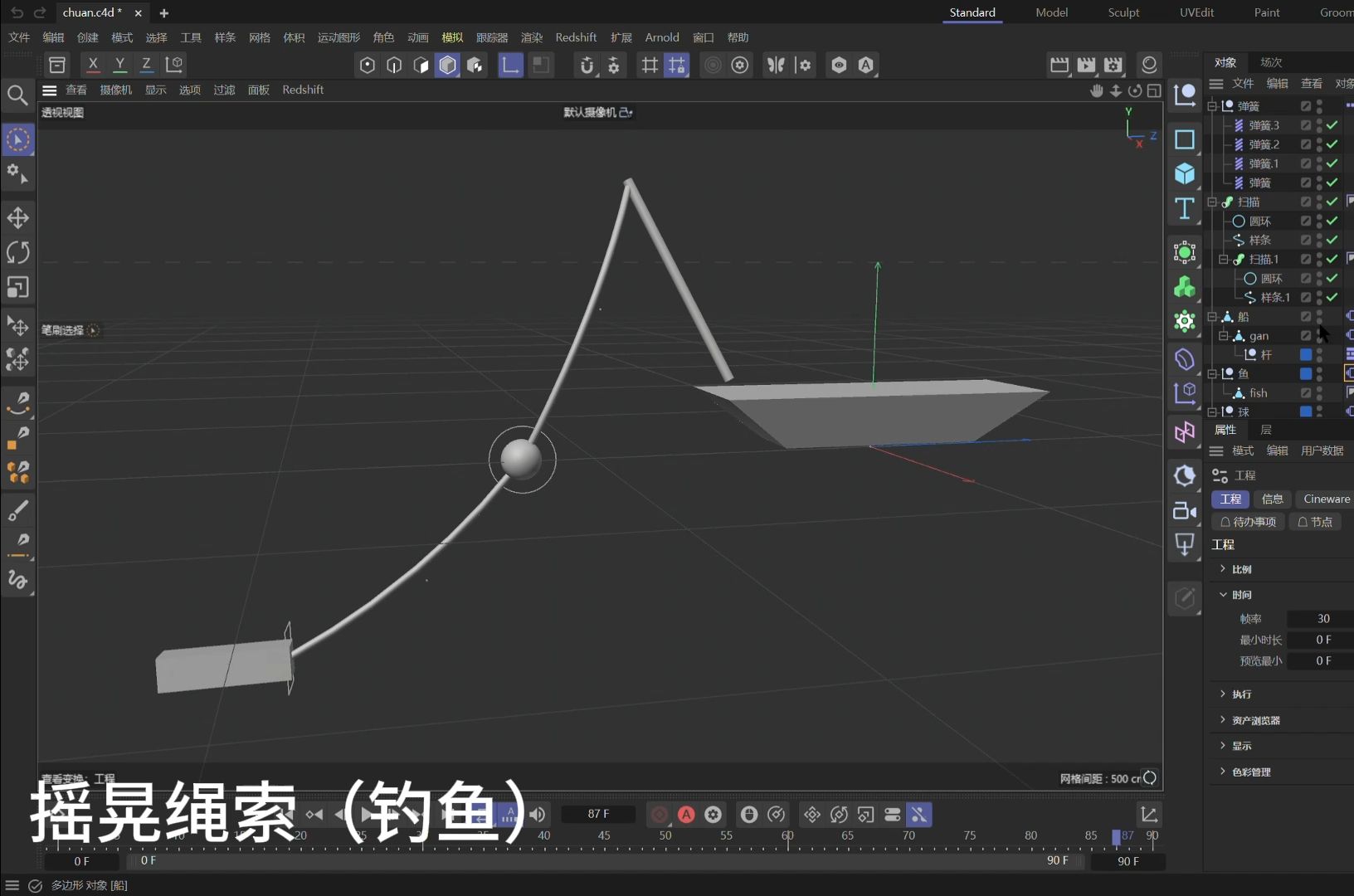Enable Autokey with the red A icon
Screen dimensions: 1354x896
click(686, 815)
